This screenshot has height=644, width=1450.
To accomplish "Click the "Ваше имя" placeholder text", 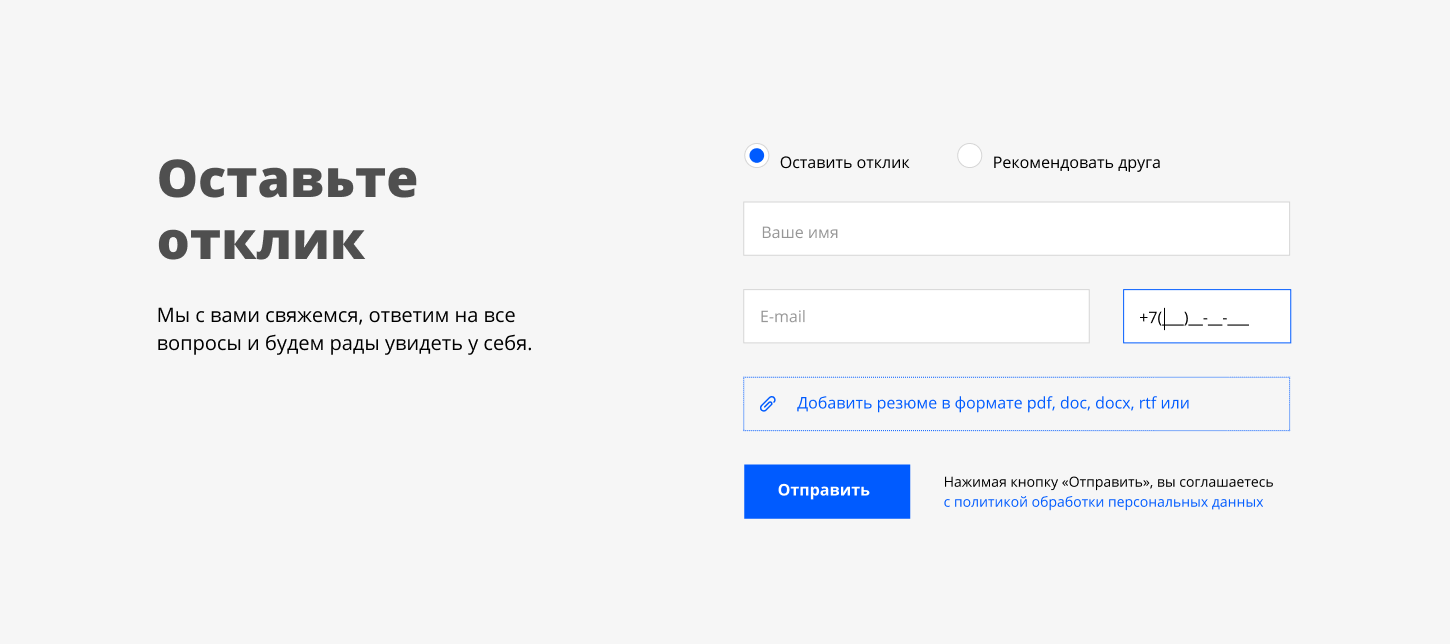I will [x=800, y=232].
